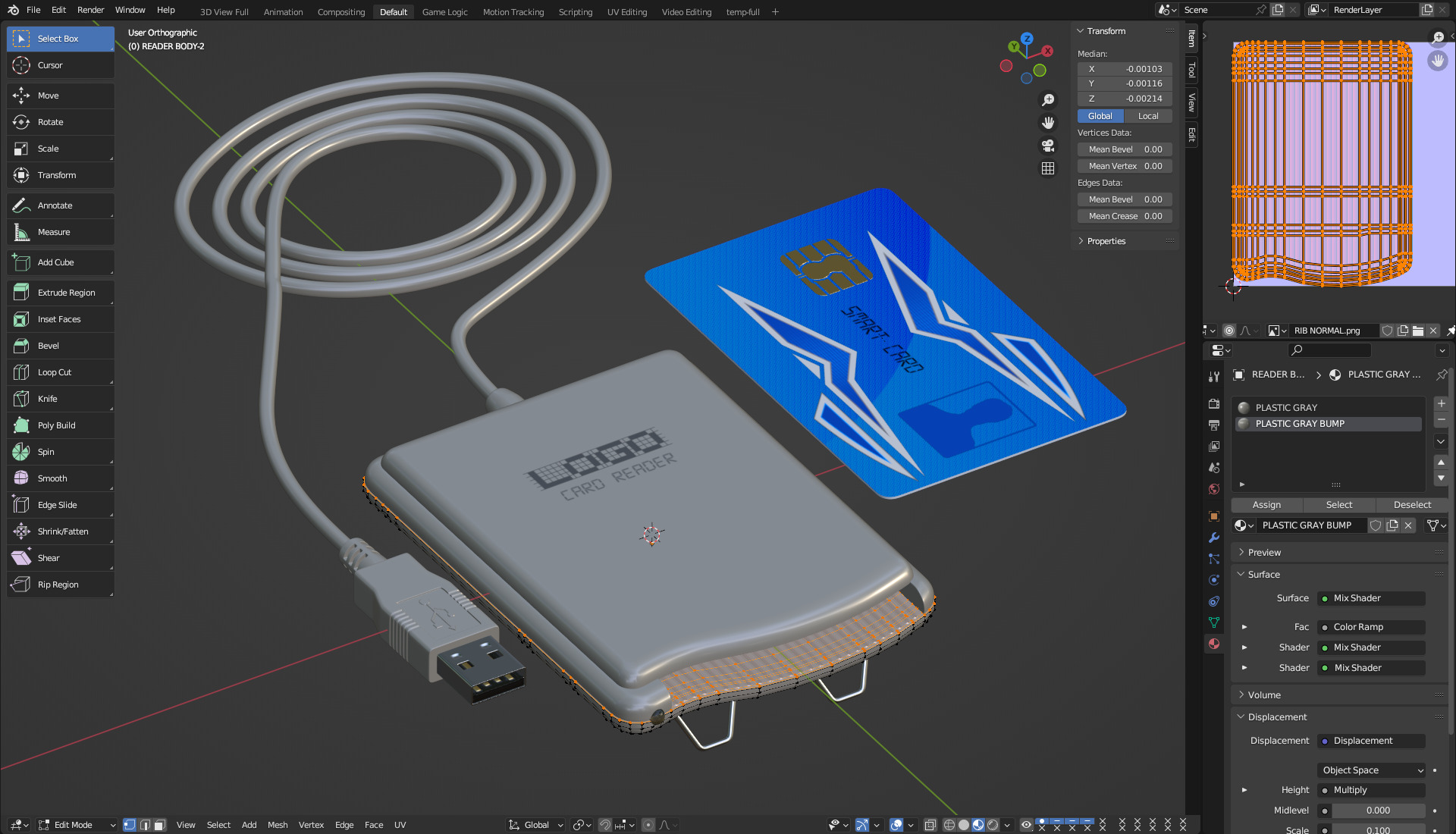The image size is (1456, 834).
Task: Open the File menu
Action: coord(33,10)
